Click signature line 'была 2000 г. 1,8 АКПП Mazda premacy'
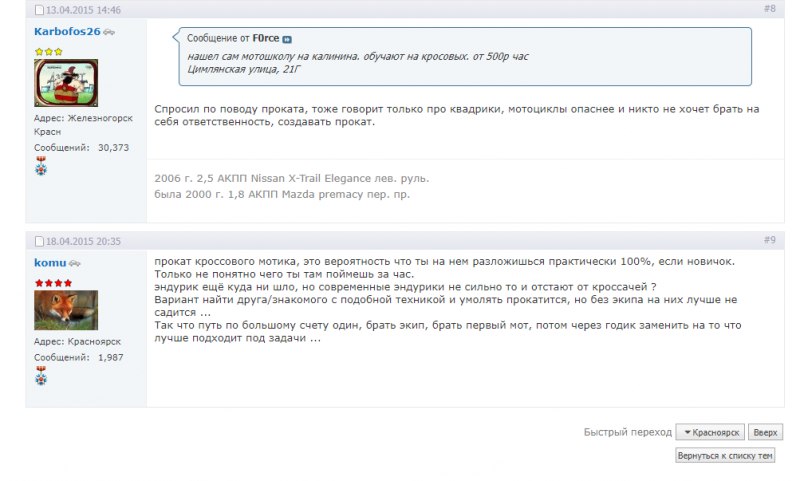Viewport: 800px width, 481px height. pyautogui.click(x=282, y=194)
